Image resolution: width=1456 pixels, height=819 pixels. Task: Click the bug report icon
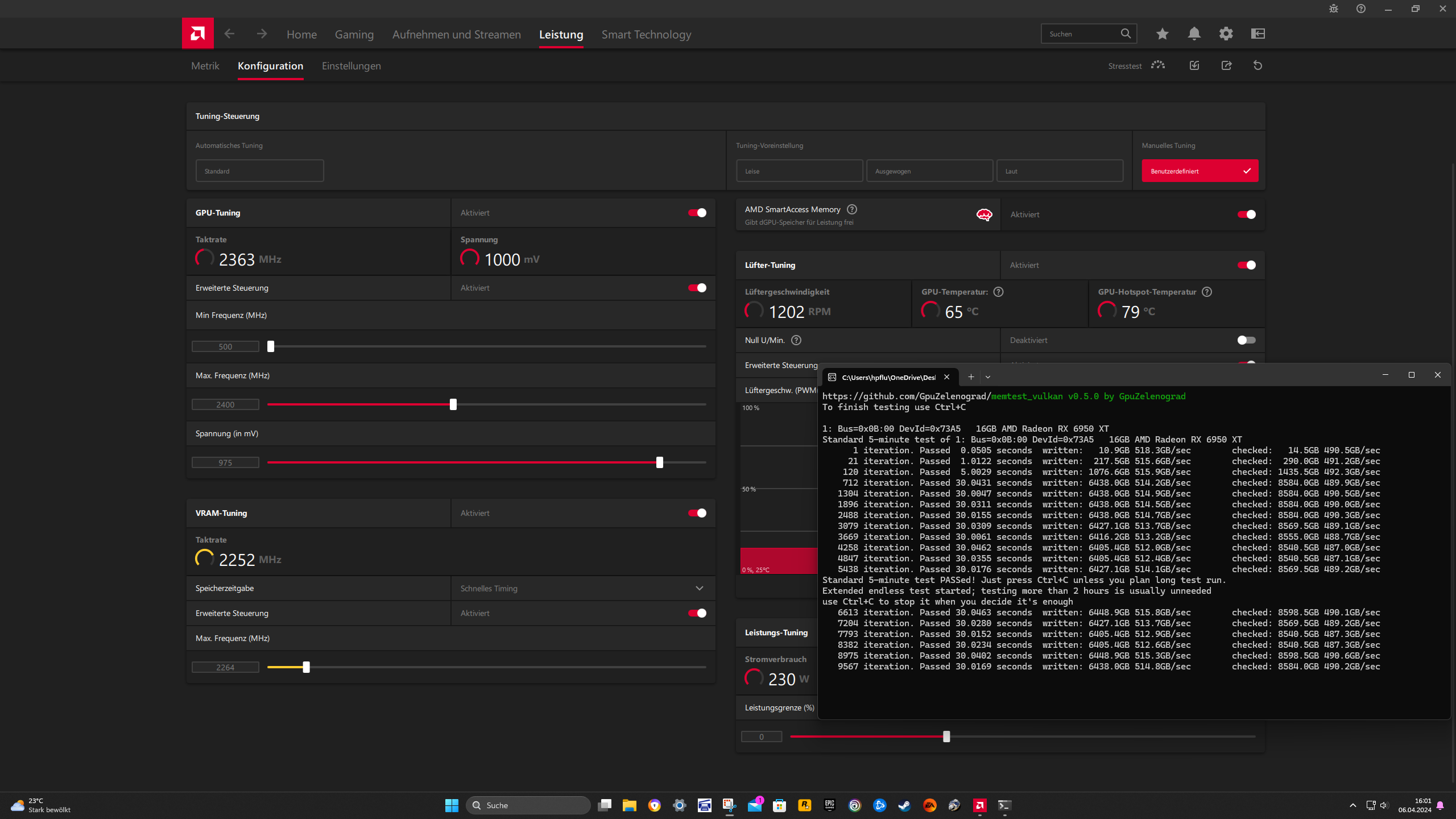[1333, 9]
